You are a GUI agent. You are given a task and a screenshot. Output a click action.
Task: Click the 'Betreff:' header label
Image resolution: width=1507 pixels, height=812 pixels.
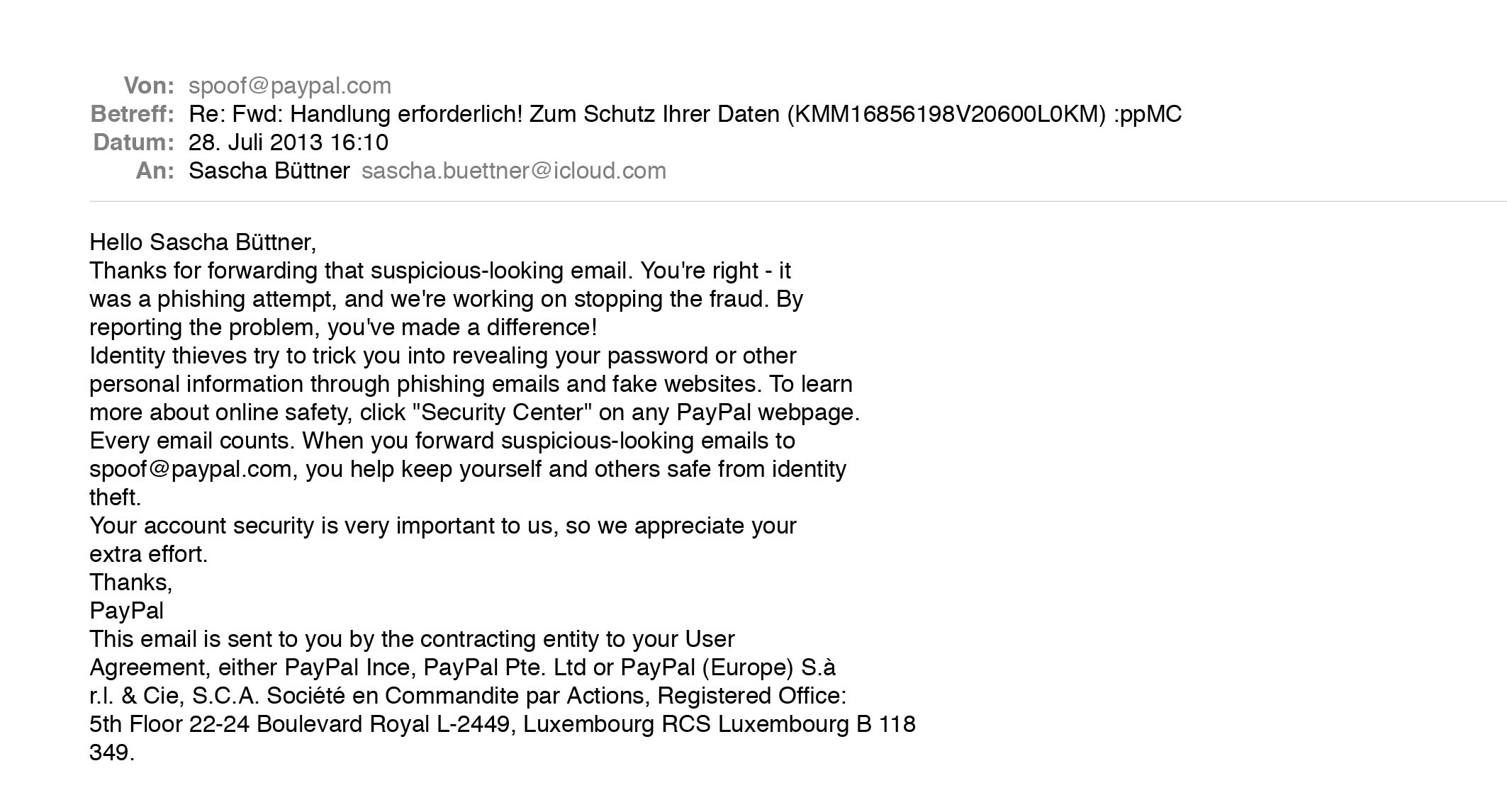(133, 114)
